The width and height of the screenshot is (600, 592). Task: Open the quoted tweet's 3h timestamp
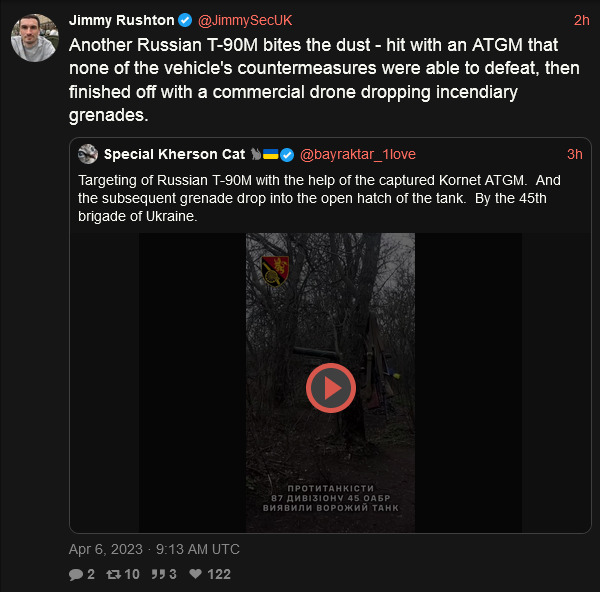point(574,154)
